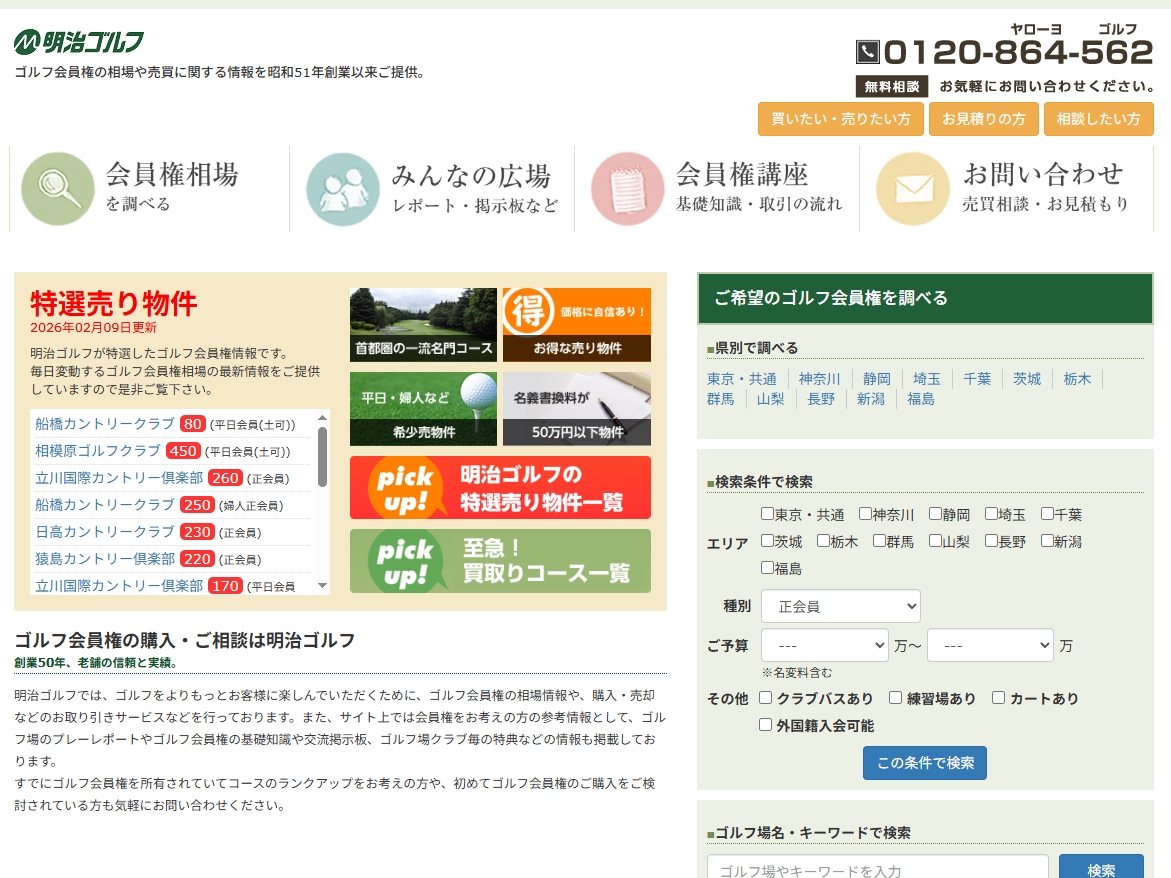The width and height of the screenshot is (1171, 878).
Task: Expand the maximum ご予算 dropdown
Action: (990, 645)
